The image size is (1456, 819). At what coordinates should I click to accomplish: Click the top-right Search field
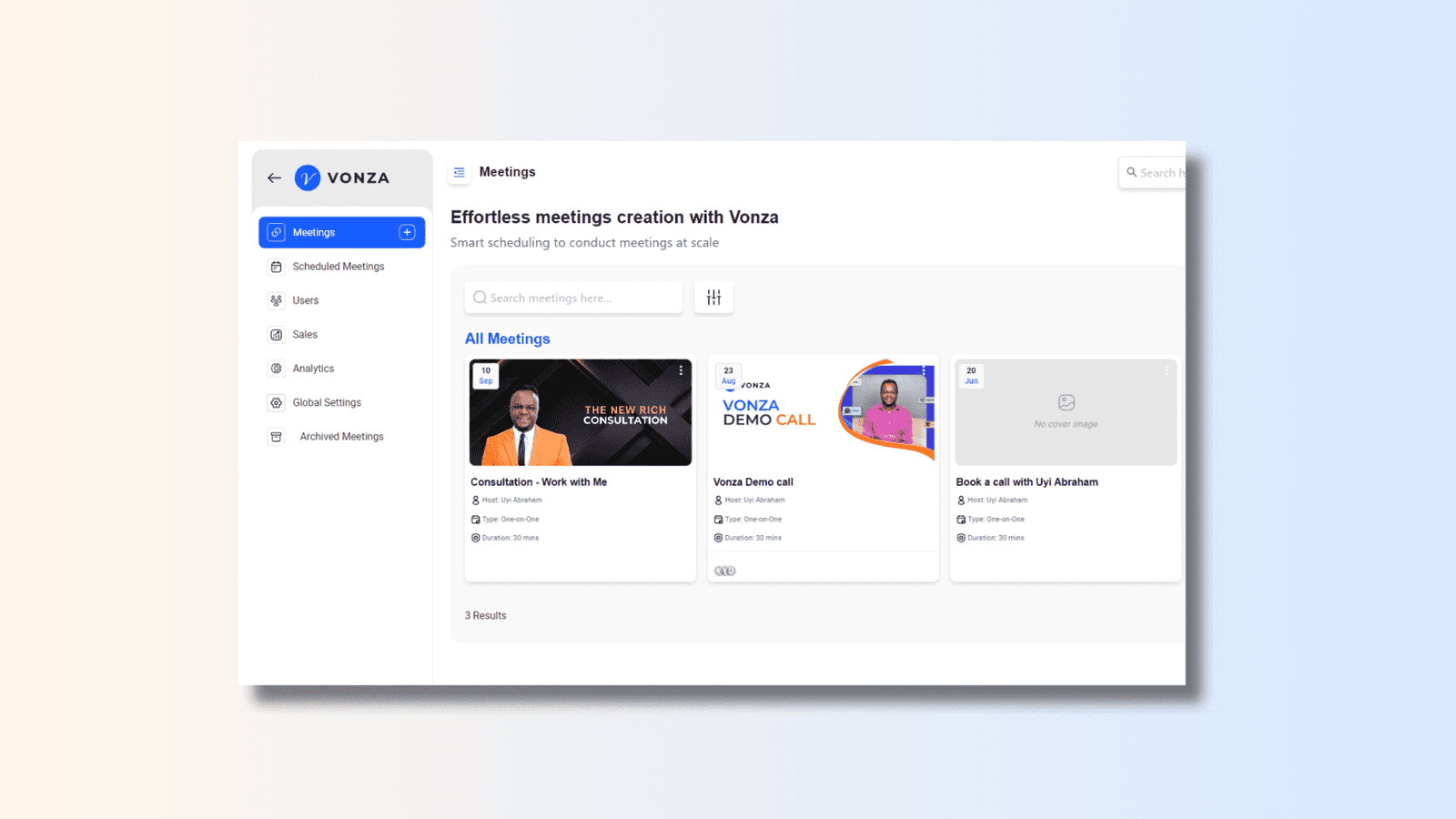(x=1152, y=173)
